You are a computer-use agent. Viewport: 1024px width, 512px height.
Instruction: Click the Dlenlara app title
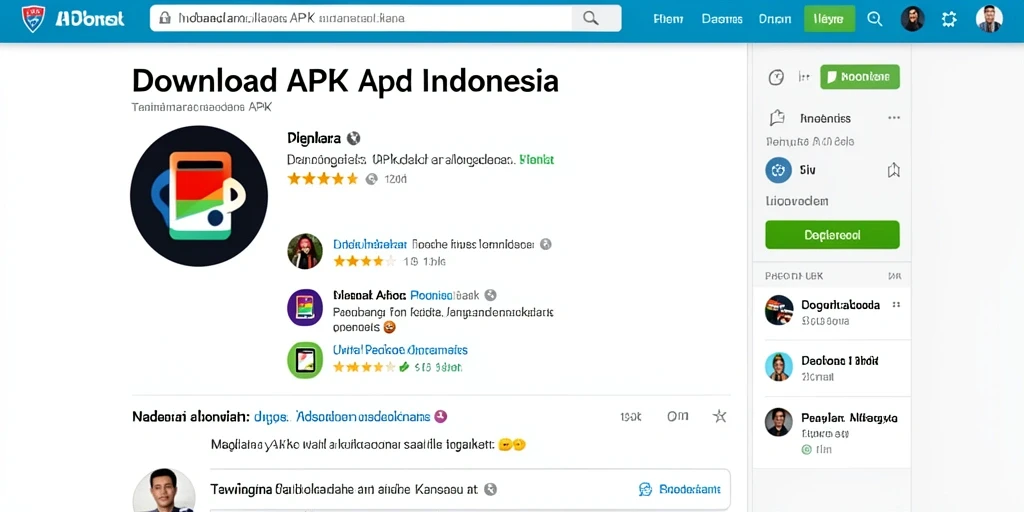314,138
